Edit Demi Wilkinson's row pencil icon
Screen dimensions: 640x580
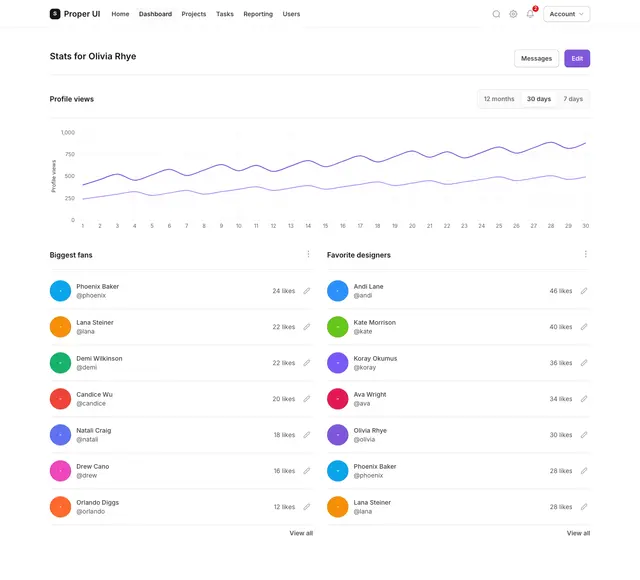coord(307,362)
